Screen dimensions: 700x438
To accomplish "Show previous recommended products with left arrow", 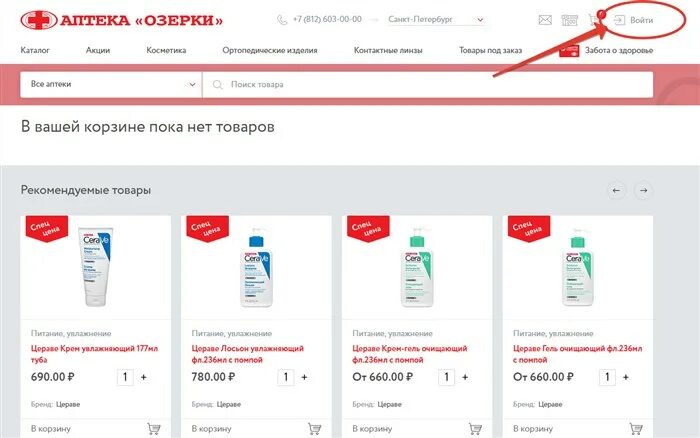I will pyautogui.click(x=616, y=191).
